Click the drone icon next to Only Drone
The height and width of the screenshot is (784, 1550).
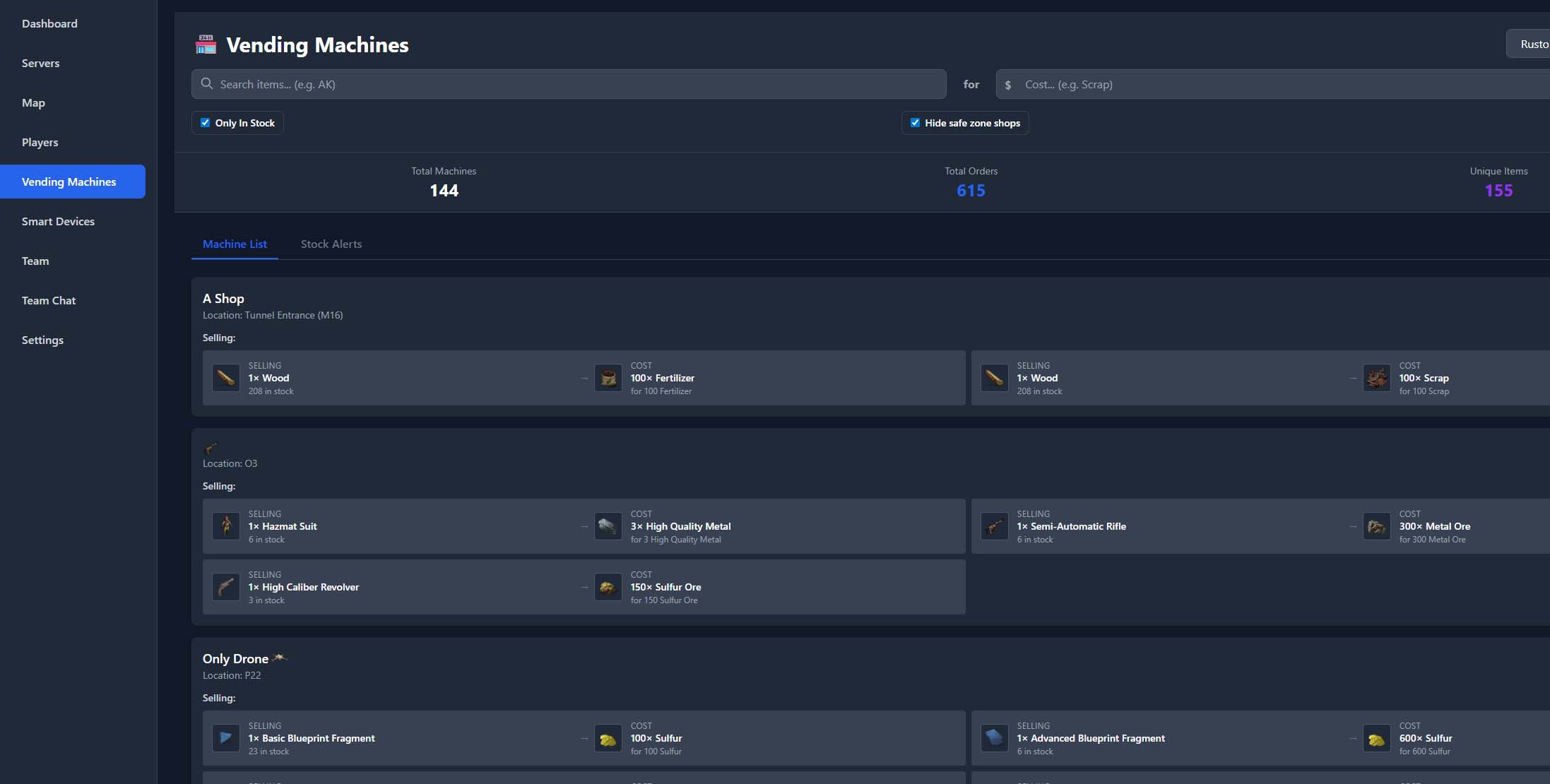280,658
